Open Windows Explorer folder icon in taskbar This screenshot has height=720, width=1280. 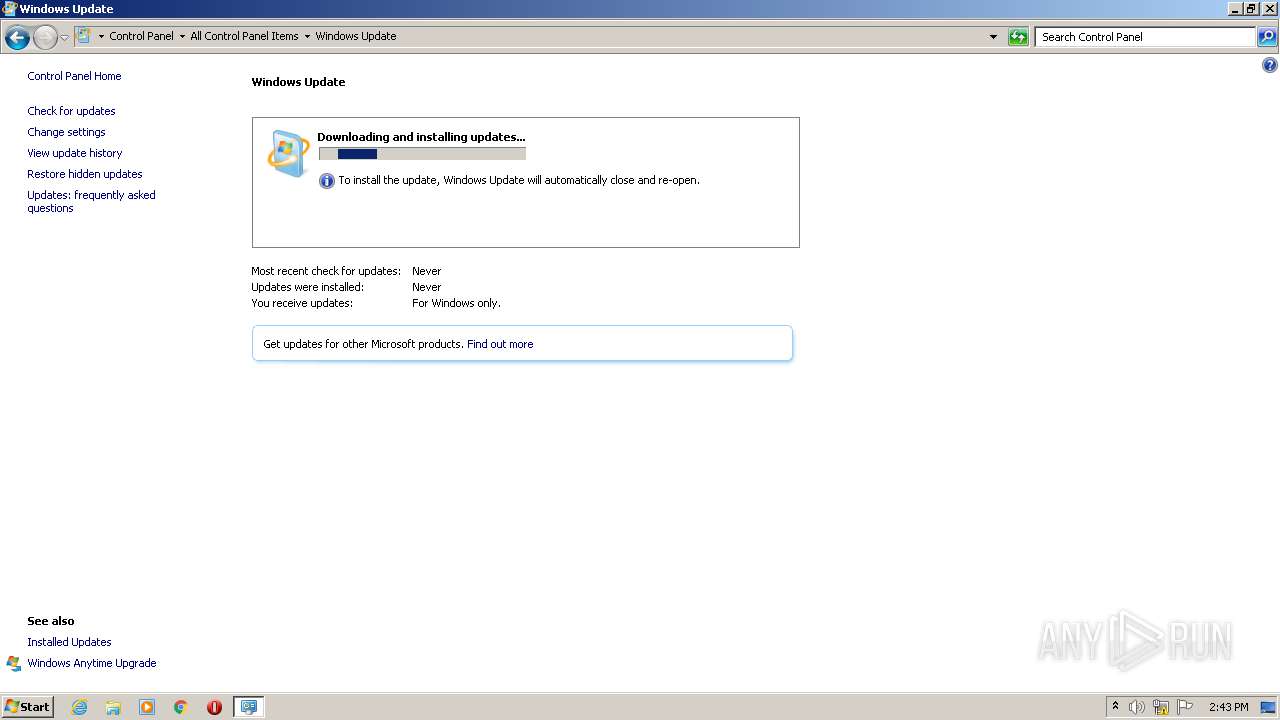click(113, 707)
